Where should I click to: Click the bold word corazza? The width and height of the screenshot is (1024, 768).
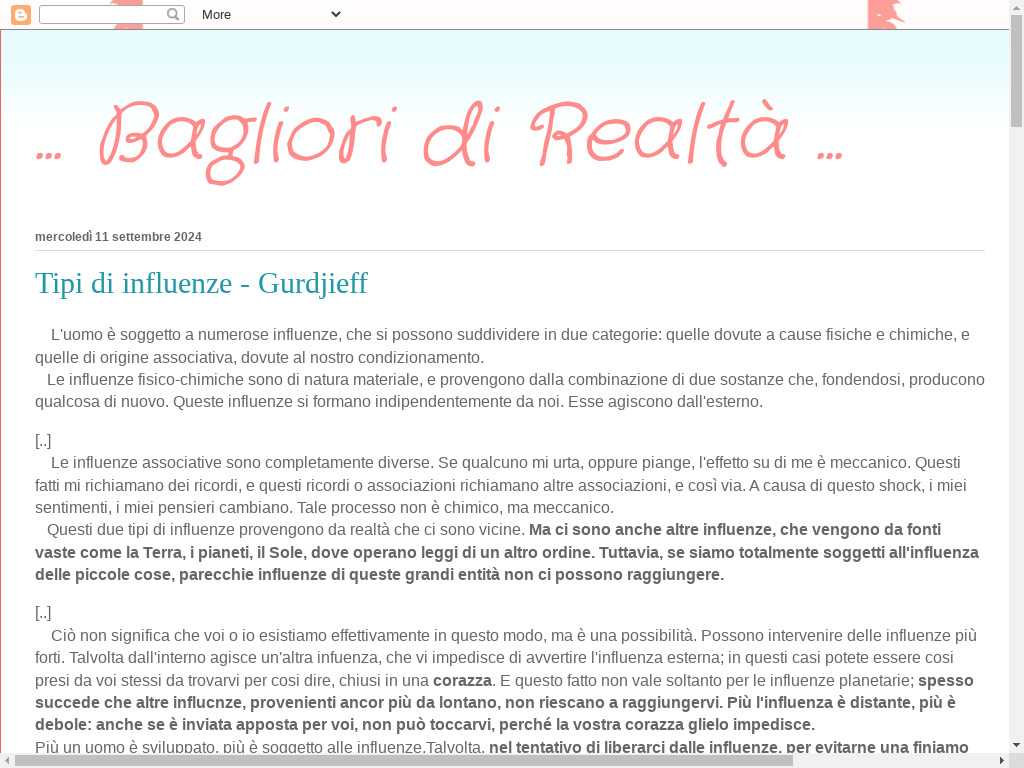(x=462, y=680)
